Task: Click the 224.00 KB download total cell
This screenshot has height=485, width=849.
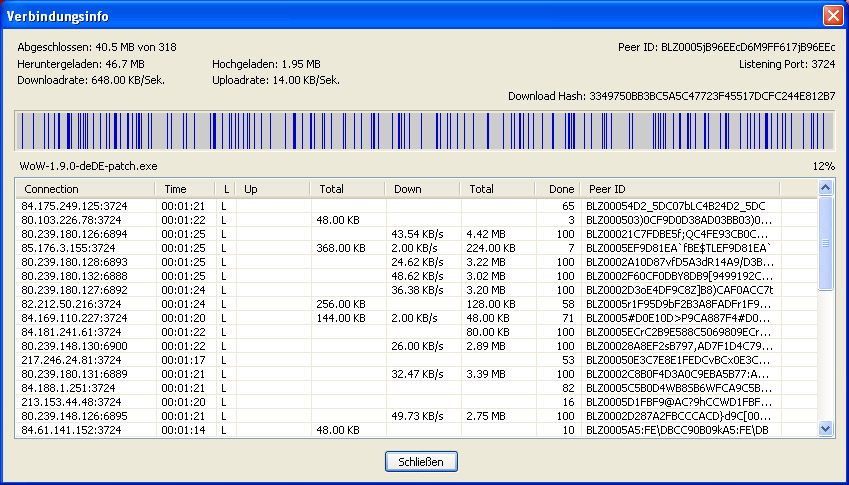Action: click(x=491, y=248)
